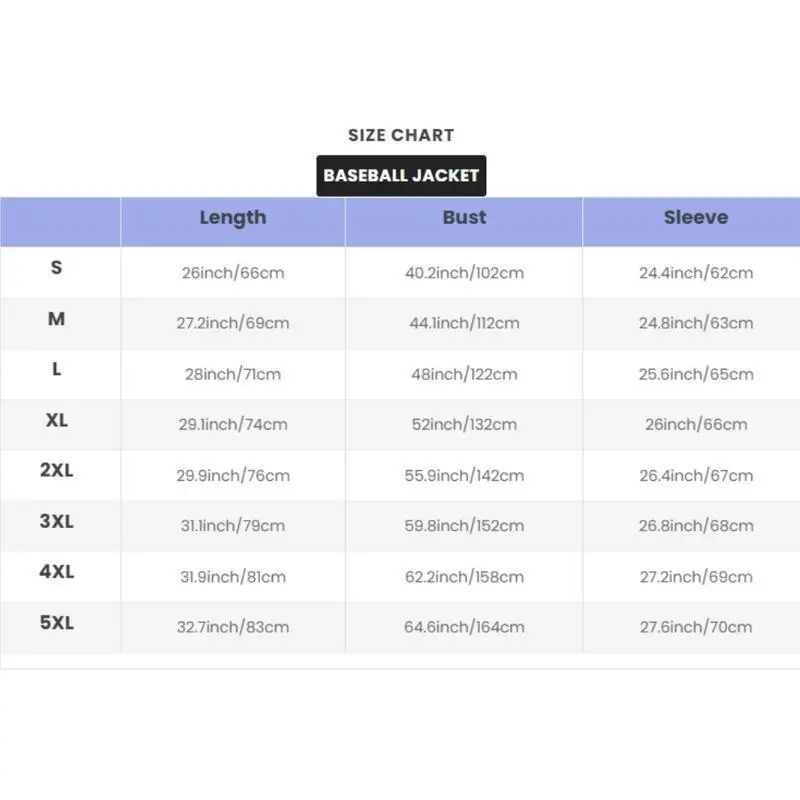The height and width of the screenshot is (800, 800).
Task: Click the 52inch/132cm bust cell
Action: tap(464, 424)
